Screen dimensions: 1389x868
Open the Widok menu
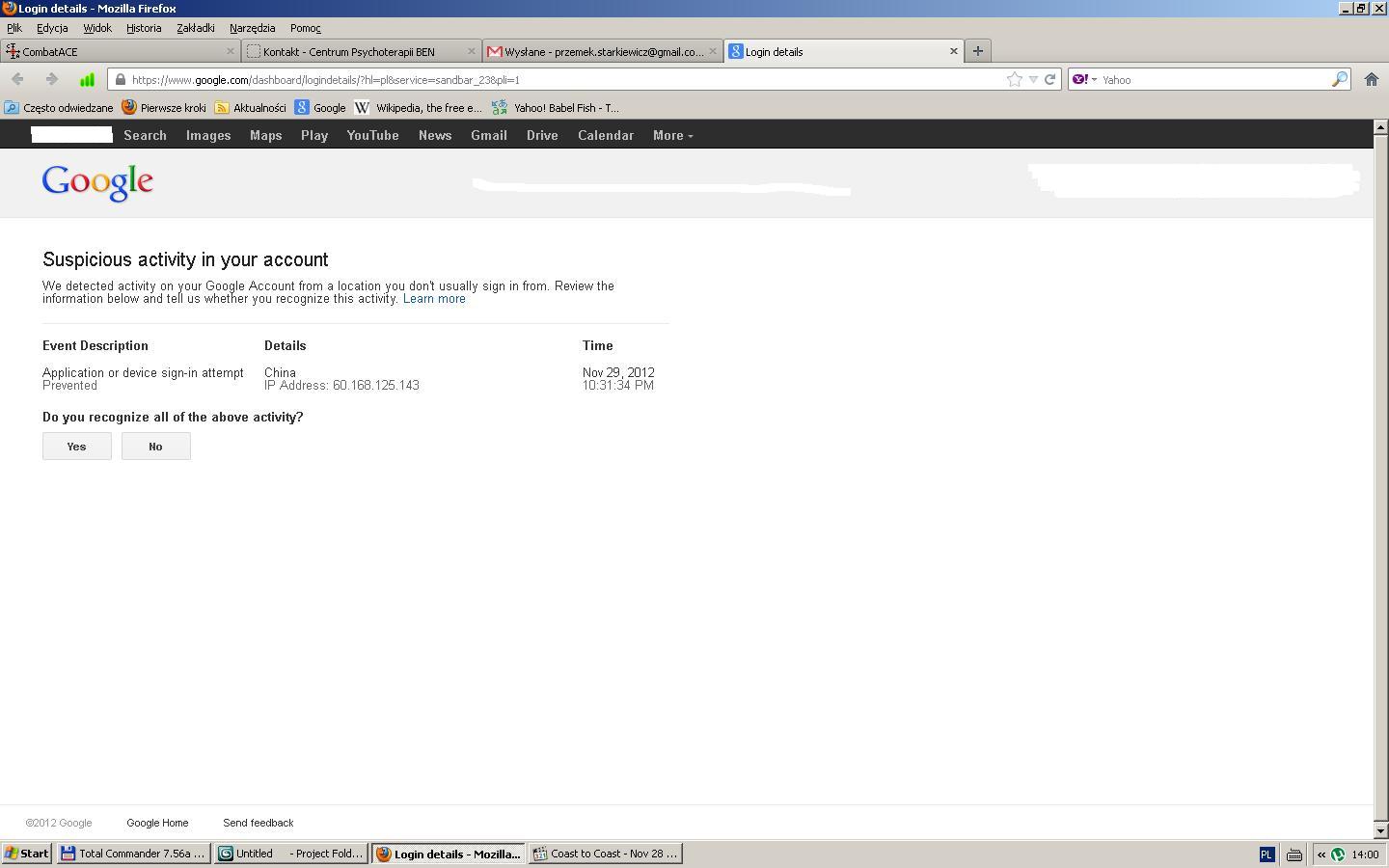(97, 28)
